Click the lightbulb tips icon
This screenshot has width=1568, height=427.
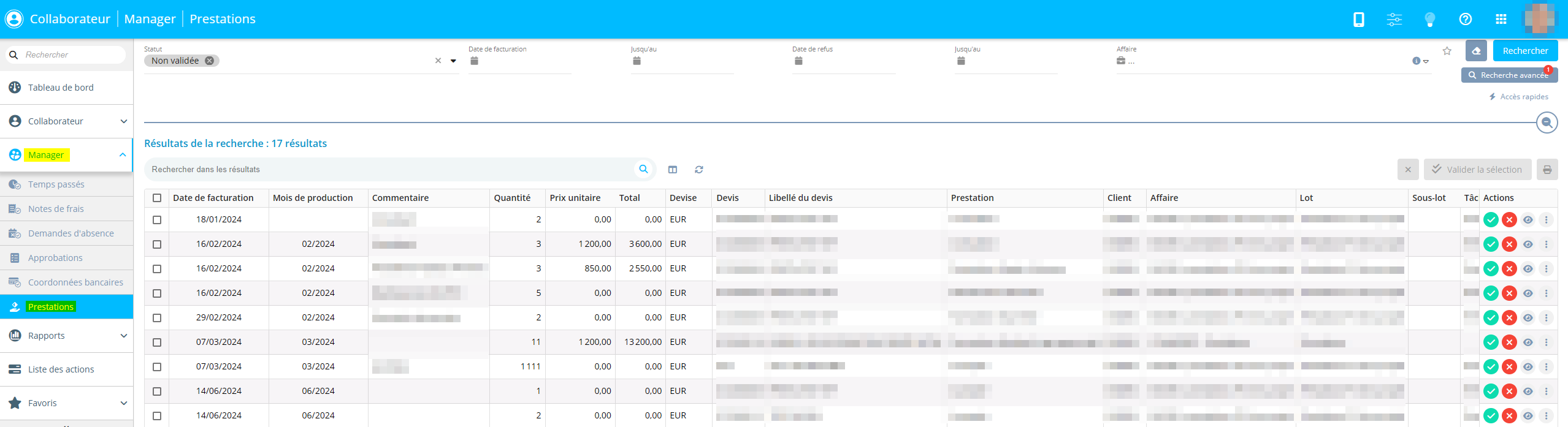coord(1429,20)
